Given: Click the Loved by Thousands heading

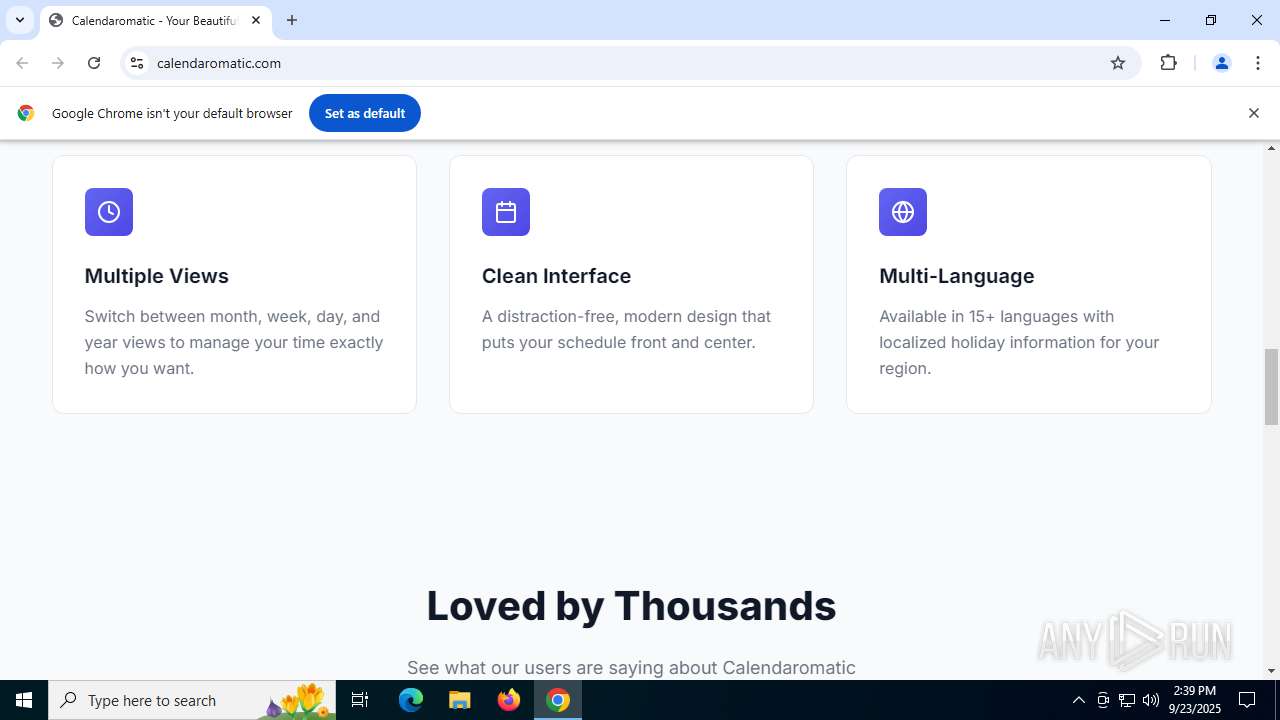Looking at the screenshot, I should coord(631,606).
